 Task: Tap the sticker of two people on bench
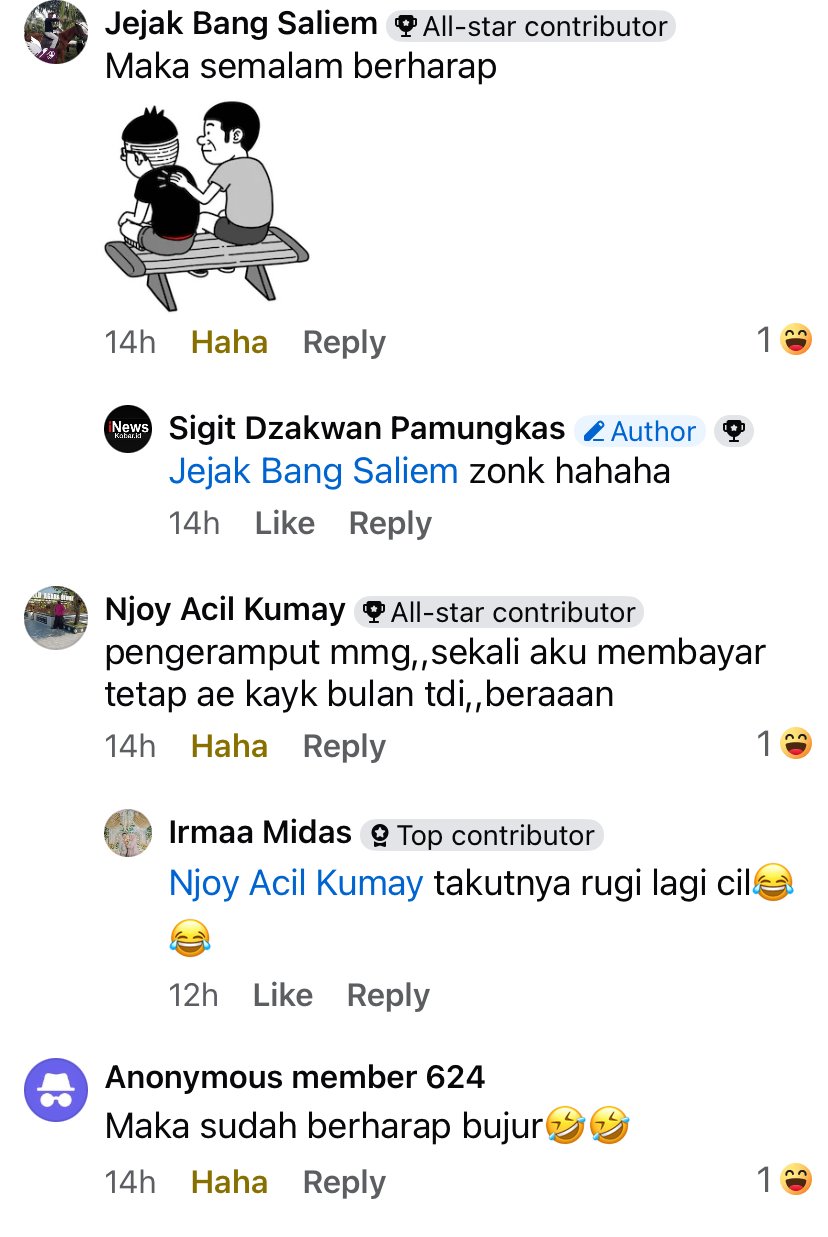coord(207,205)
